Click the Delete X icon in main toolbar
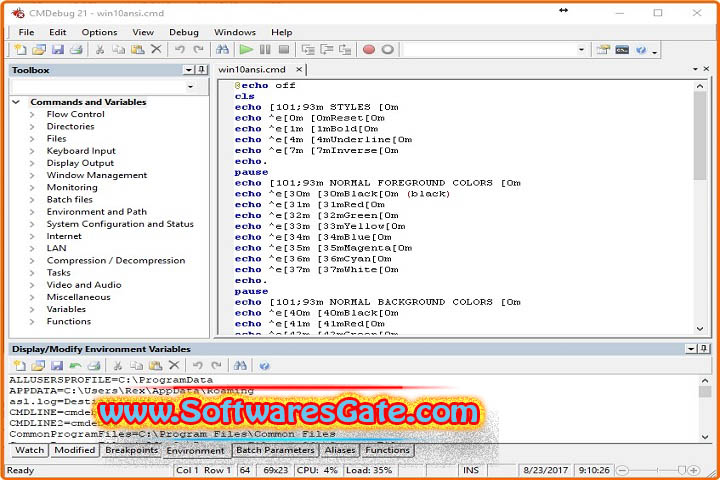The width and height of the screenshot is (720, 480). (x=156, y=49)
